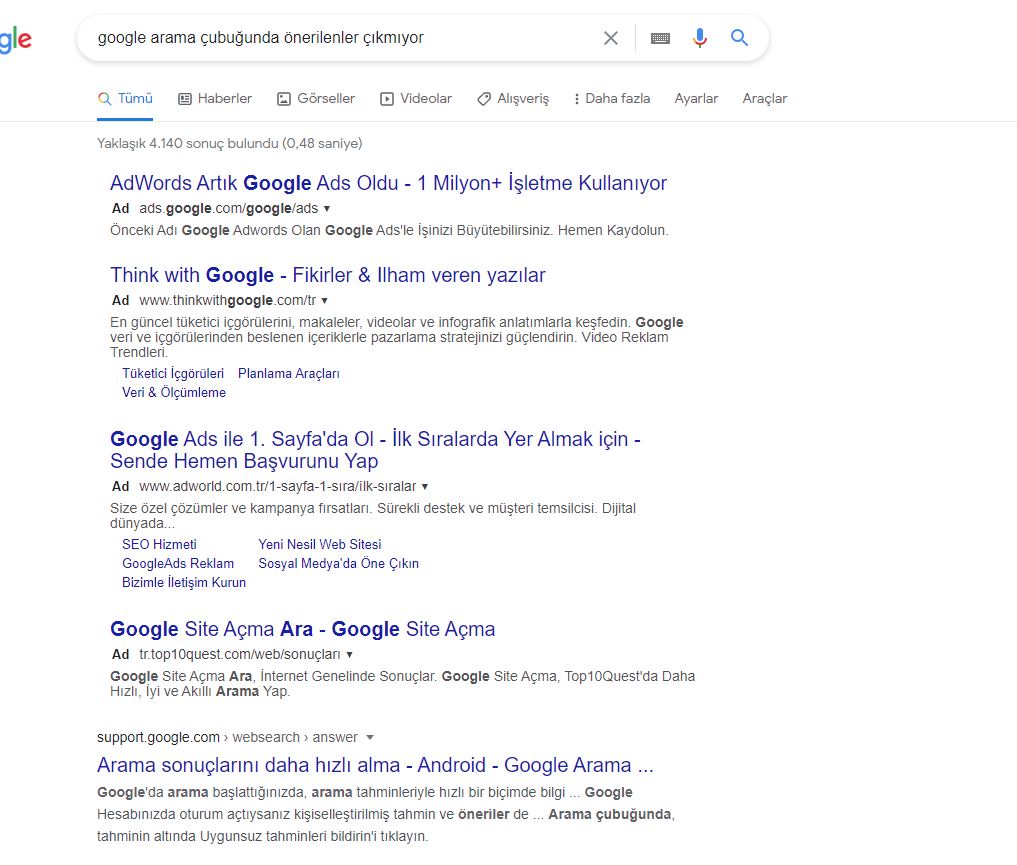Open the GoogleAds Reklam sitelink
Screen dimensions: 1017x865
click(178, 563)
